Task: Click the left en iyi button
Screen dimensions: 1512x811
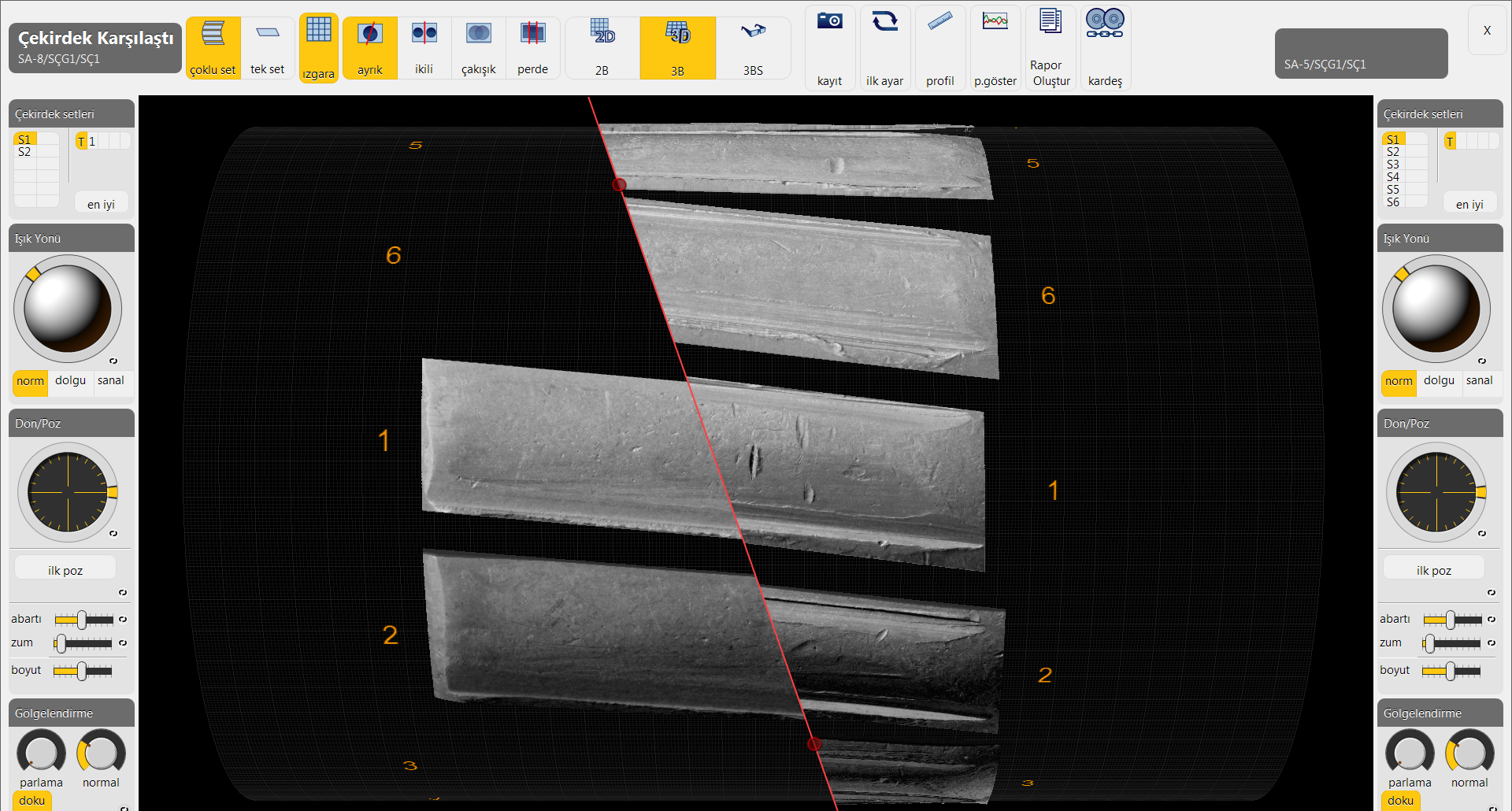Action: click(x=101, y=204)
